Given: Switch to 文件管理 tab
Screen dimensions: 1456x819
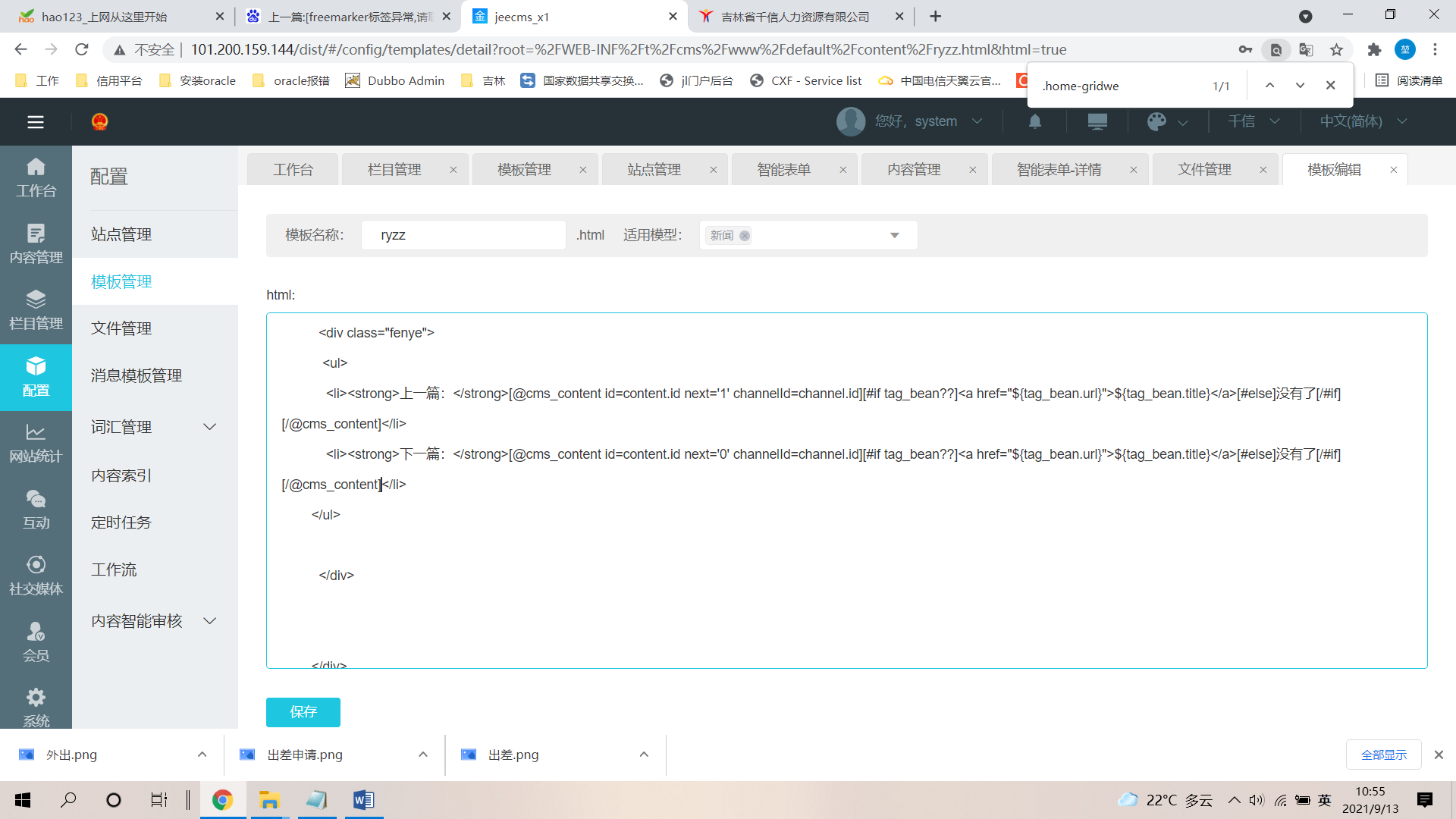Looking at the screenshot, I should pos(1203,170).
